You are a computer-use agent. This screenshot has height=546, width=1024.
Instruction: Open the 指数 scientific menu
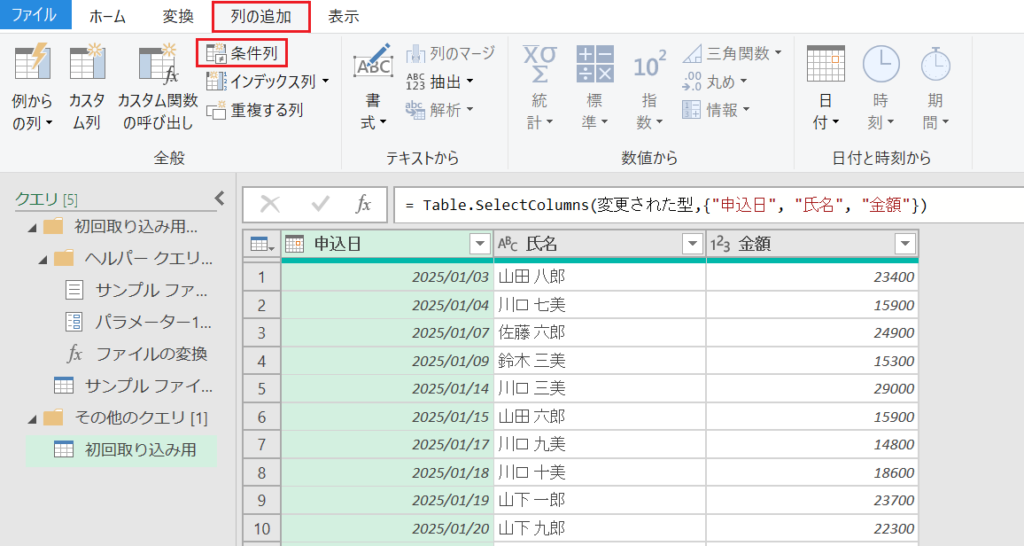click(649, 87)
